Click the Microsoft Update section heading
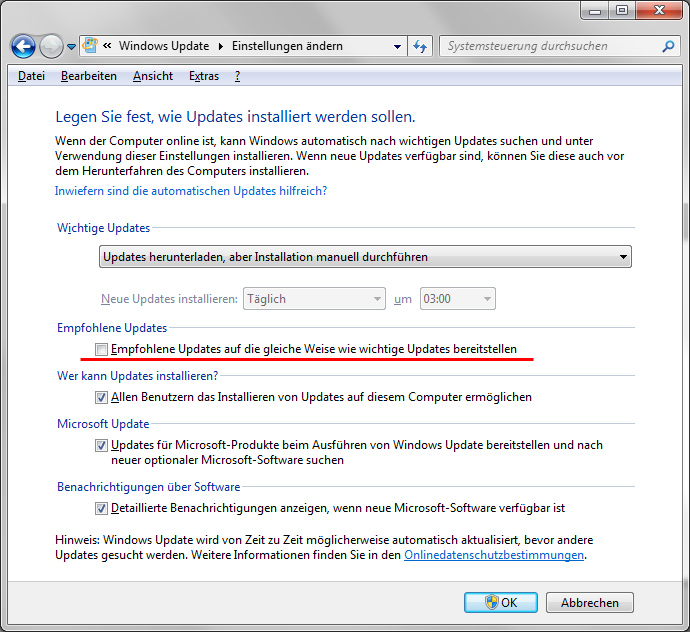690x632 pixels. point(103,424)
